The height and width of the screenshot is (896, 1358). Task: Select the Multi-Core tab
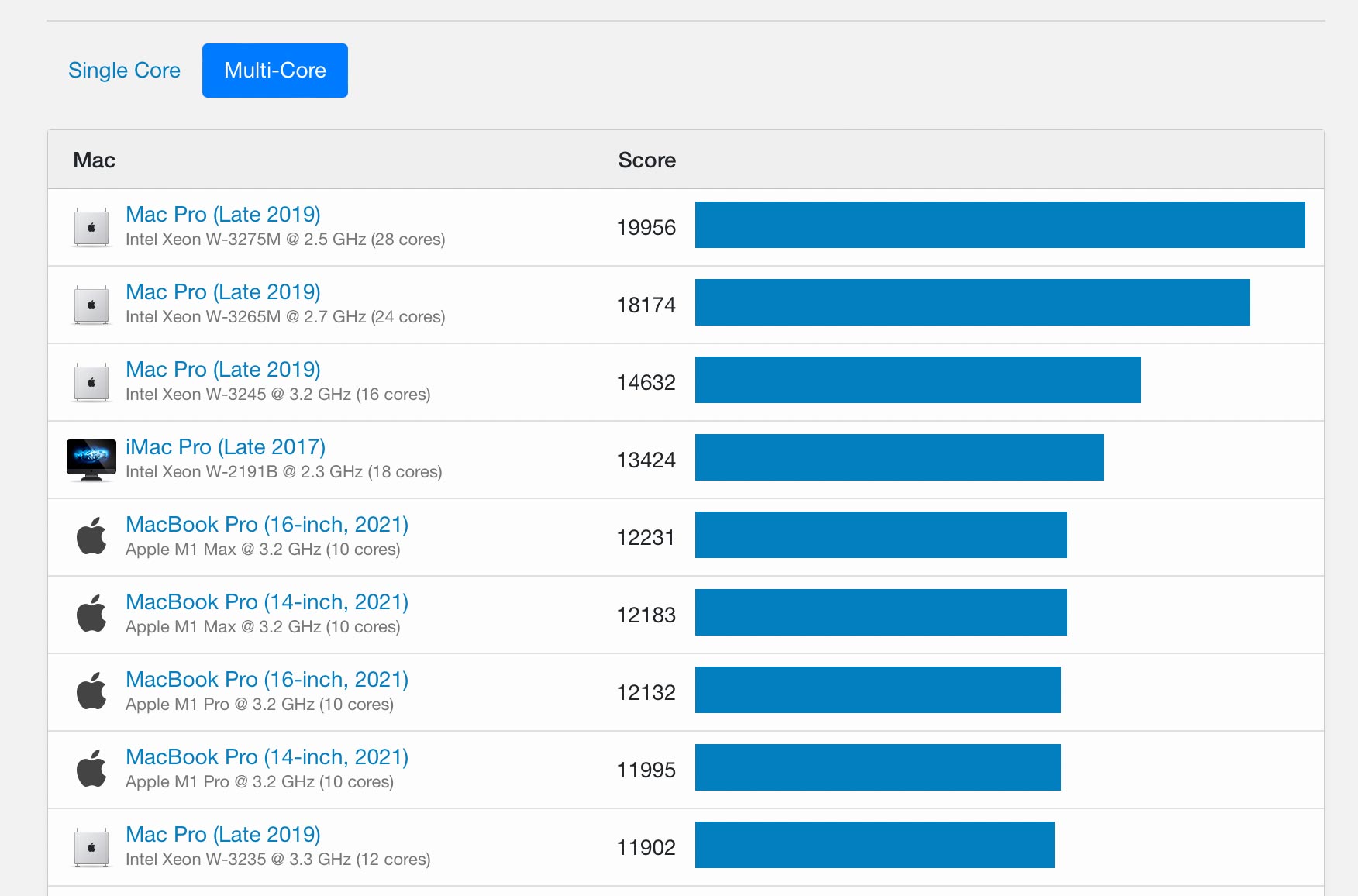pyautogui.click(x=275, y=71)
